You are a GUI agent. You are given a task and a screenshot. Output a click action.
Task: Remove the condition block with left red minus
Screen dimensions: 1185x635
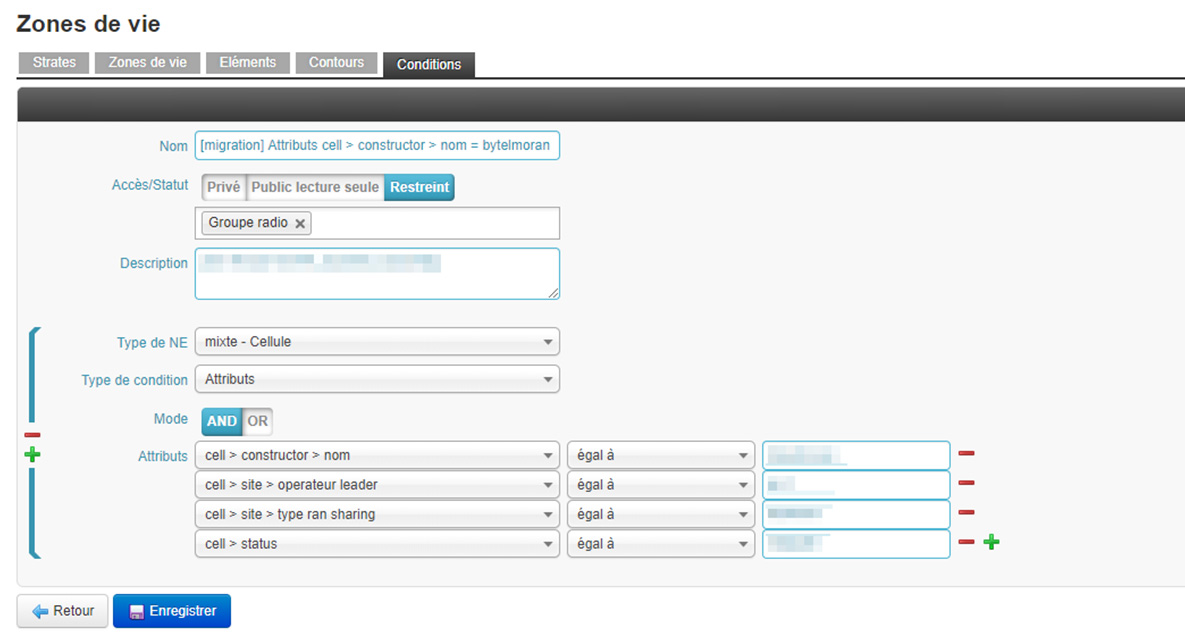[32, 435]
